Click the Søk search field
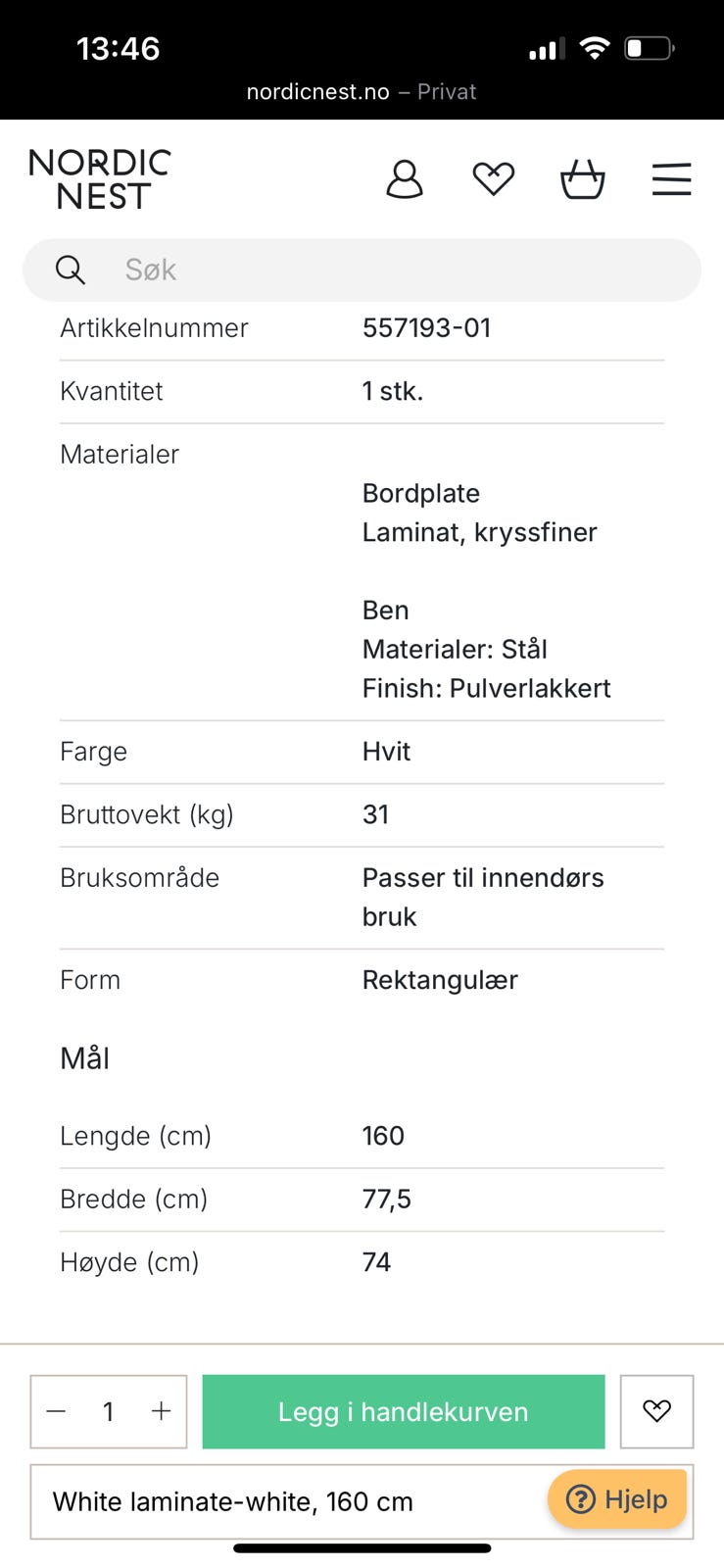Viewport: 724px width, 1568px height. coord(362,269)
